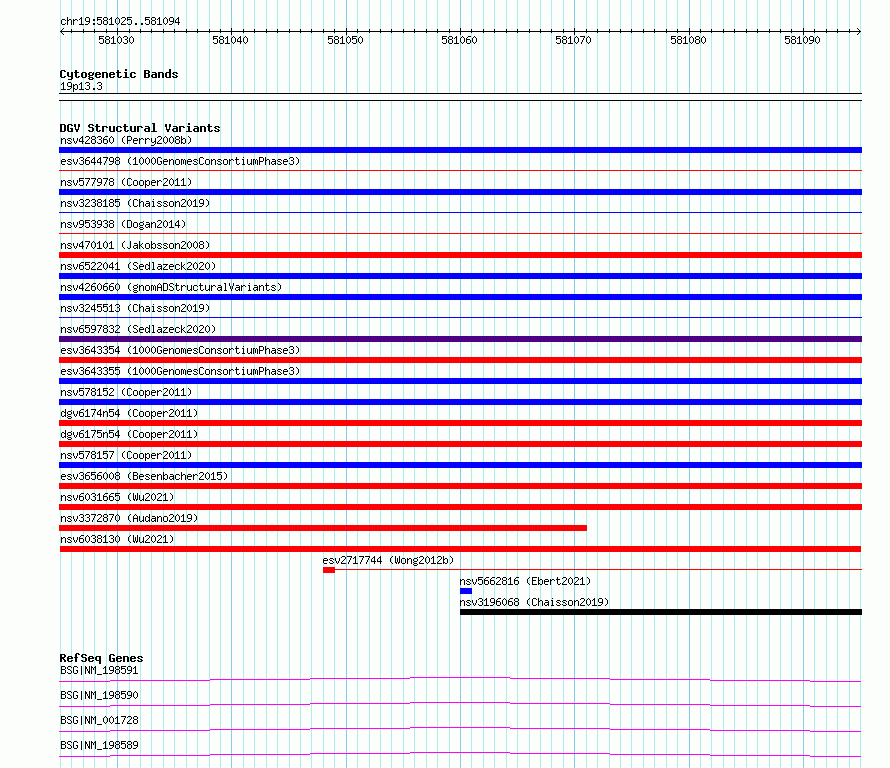Click the small red block under esv2717744

click(329, 570)
